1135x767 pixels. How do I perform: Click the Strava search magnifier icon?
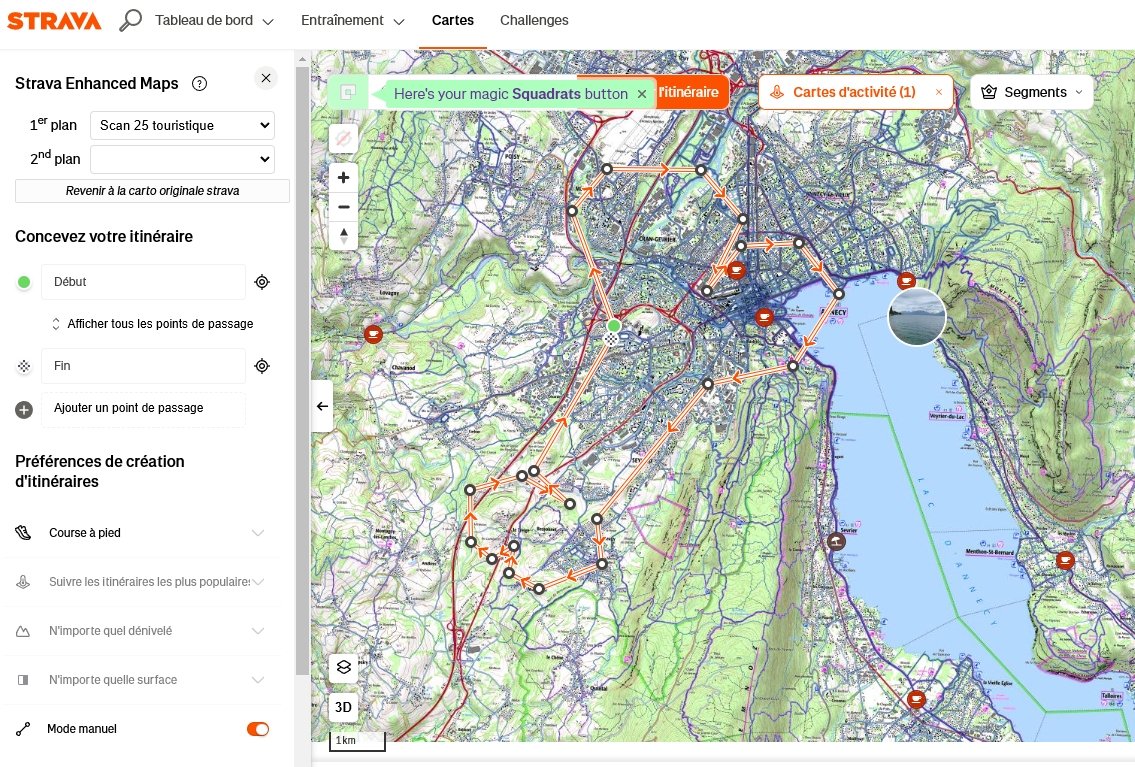point(130,21)
